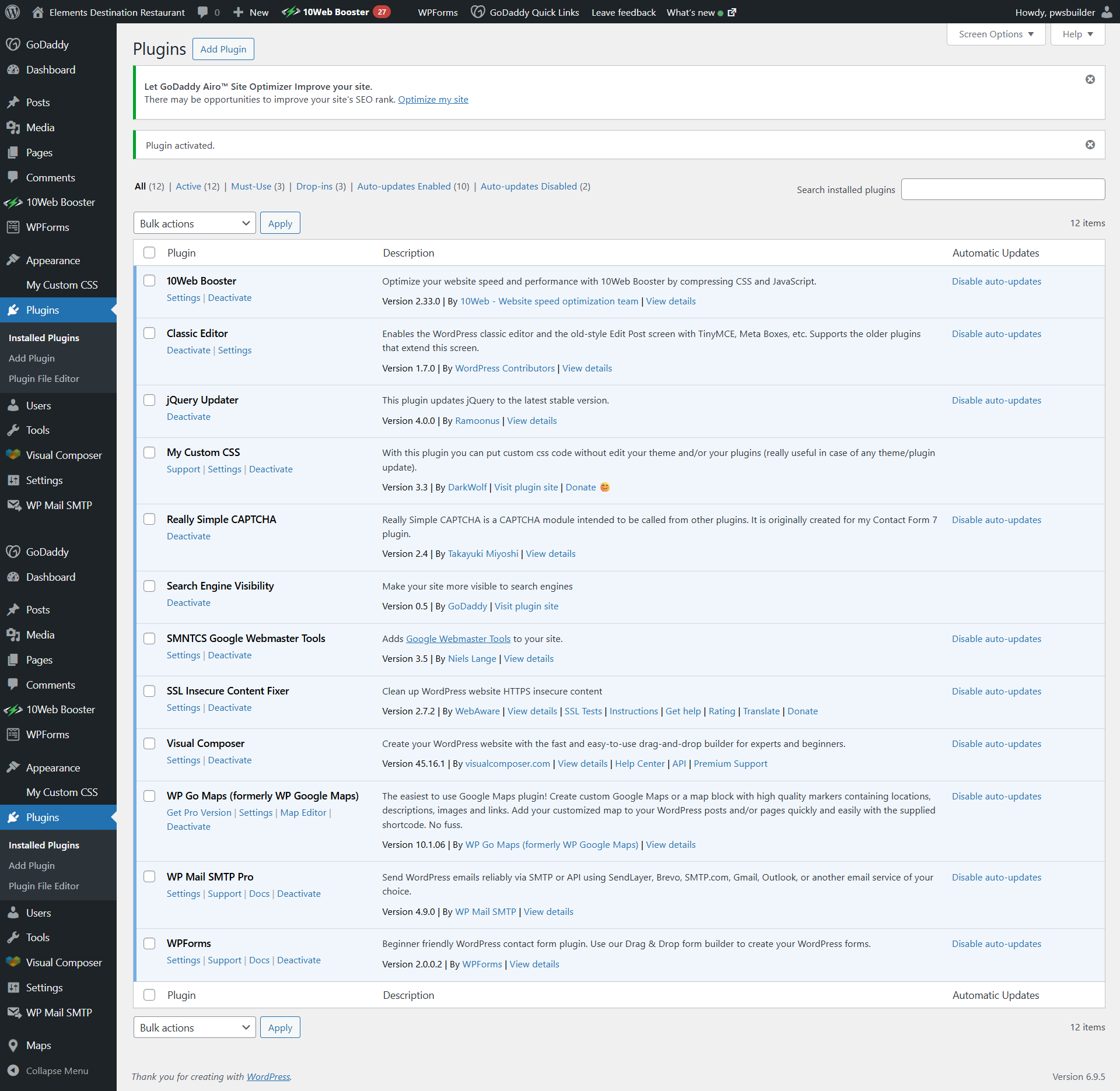Screen dimensions: 1120x1091
Task: Expand the Help dropdown tab
Action: (1078, 34)
